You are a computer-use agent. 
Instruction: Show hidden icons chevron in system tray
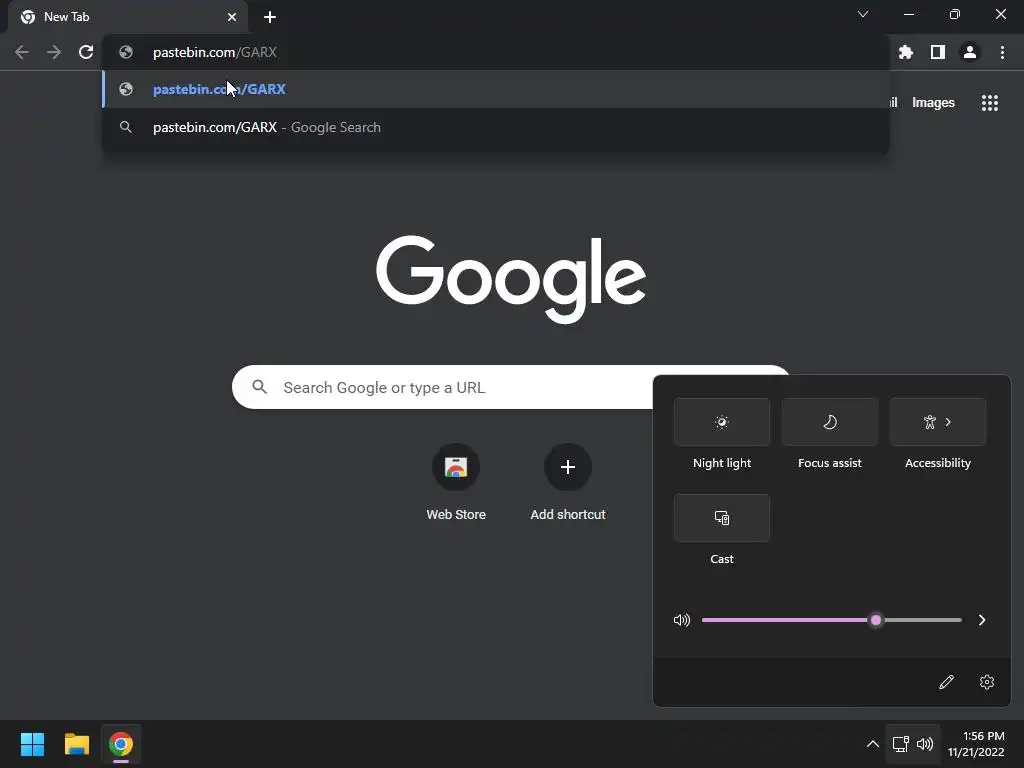point(872,744)
